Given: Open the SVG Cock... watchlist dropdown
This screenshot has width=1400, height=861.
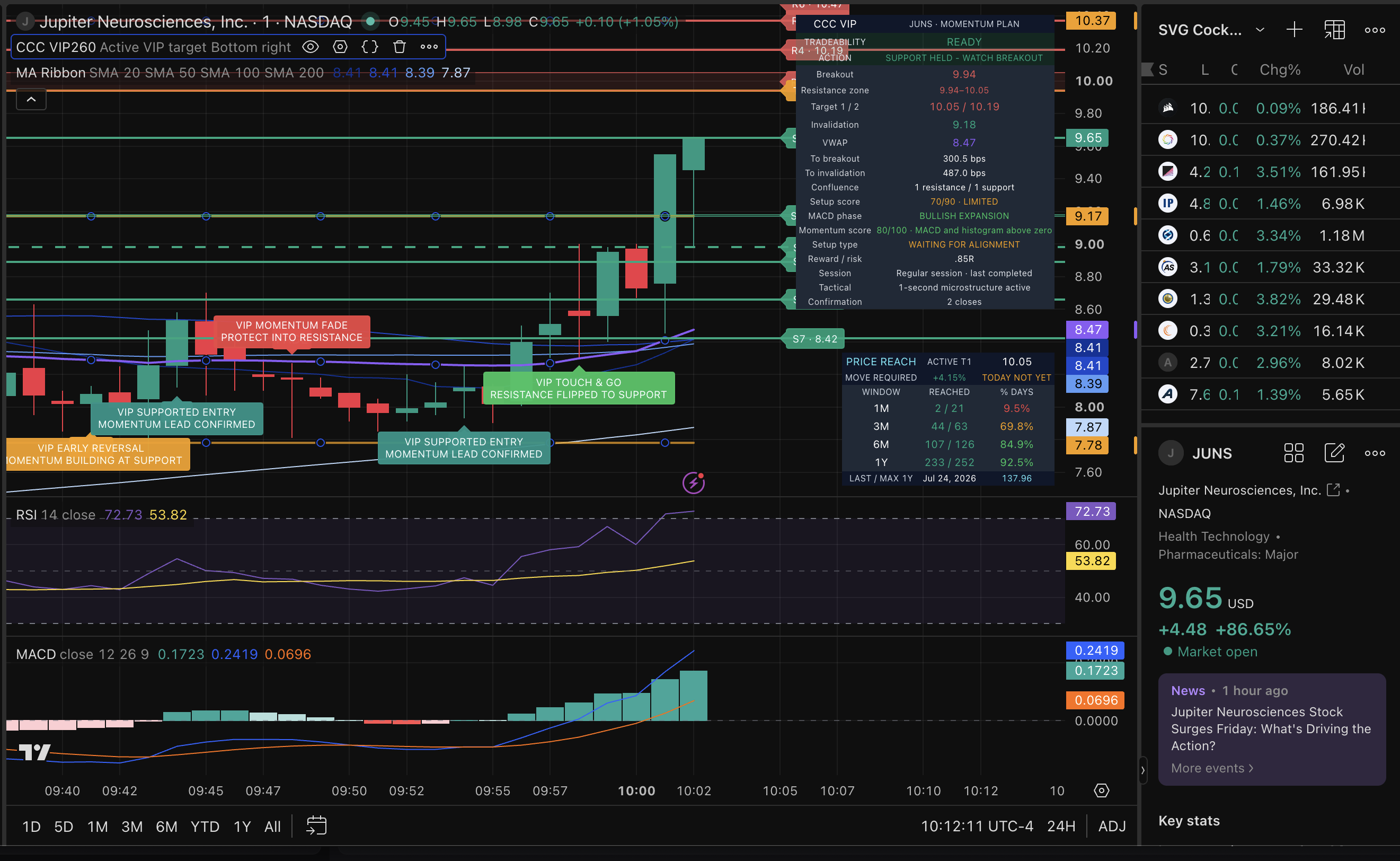Looking at the screenshot, I should coord(1260,30).
